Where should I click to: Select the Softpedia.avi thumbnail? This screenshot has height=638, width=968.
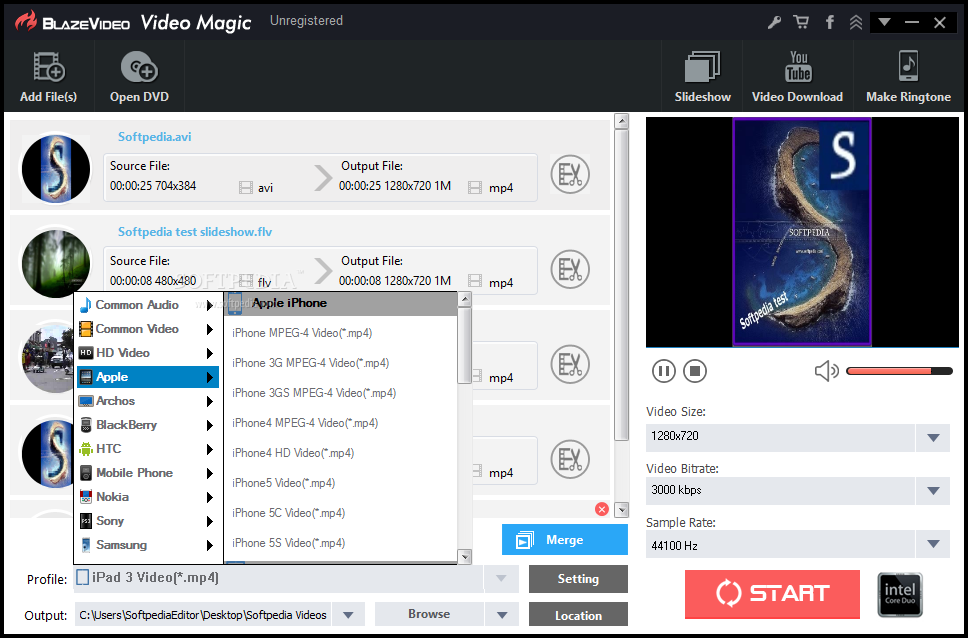(x=56, y=169)
